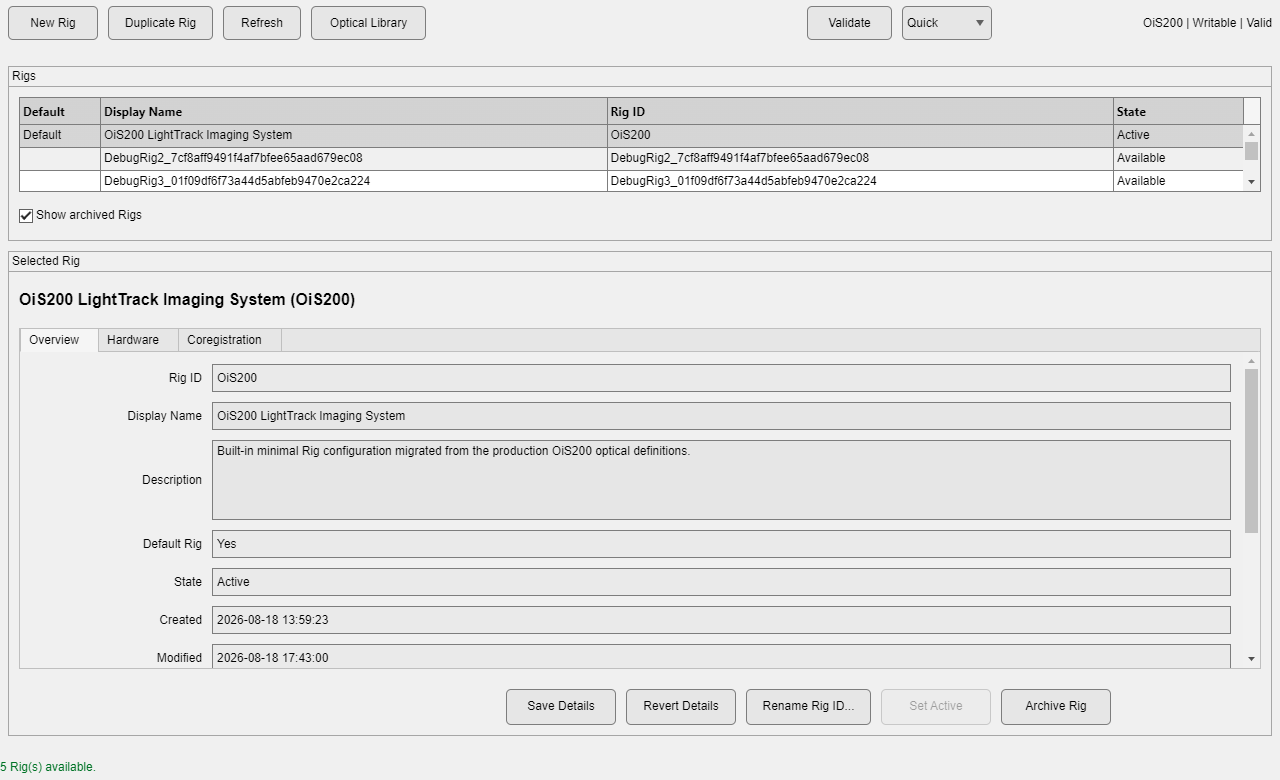Click the Rig ID input field
Viewport: 1280px width, 780px height.
[x=721, y=378]
